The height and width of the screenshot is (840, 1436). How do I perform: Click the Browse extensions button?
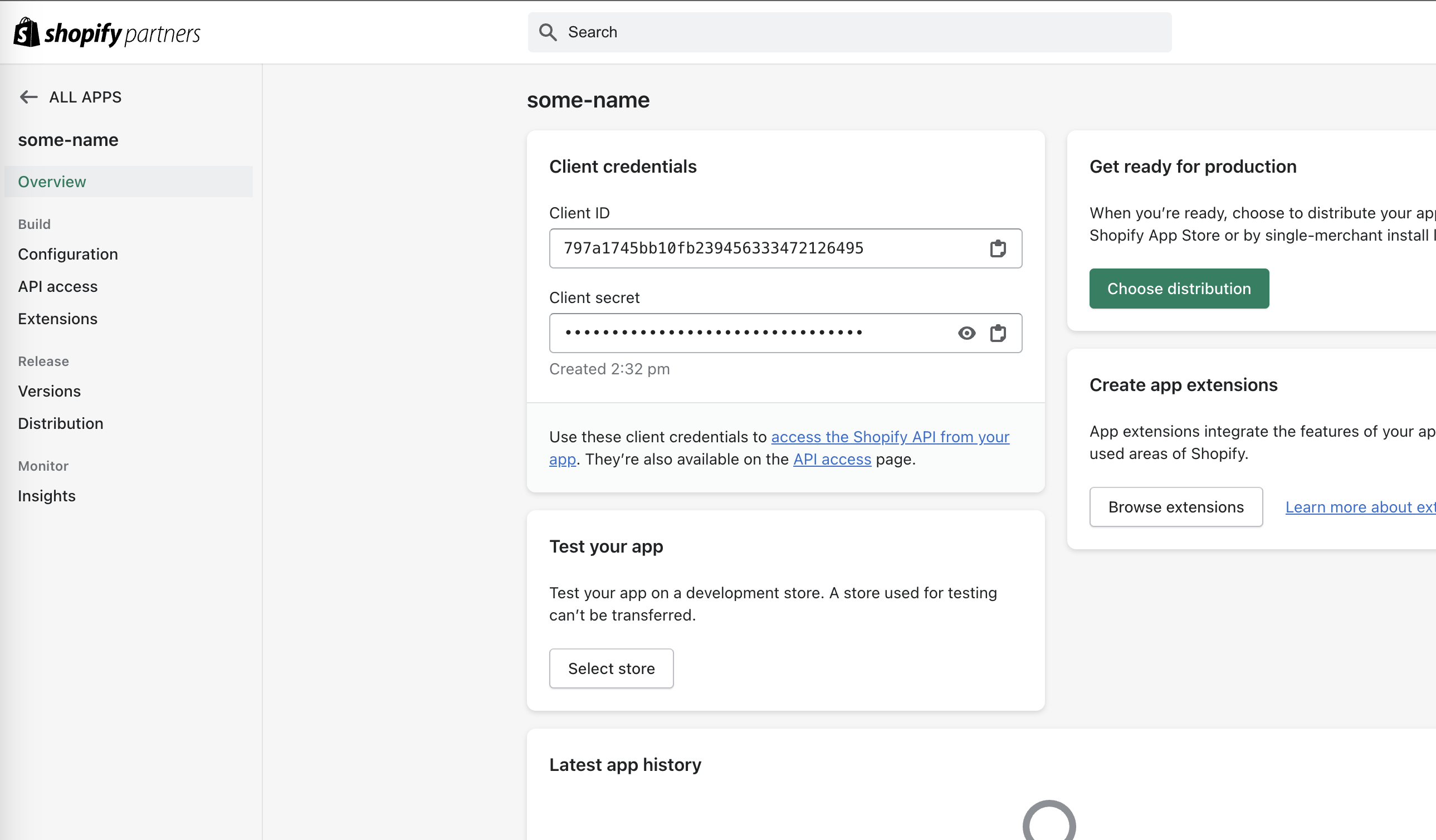(x=1175, y=507)
